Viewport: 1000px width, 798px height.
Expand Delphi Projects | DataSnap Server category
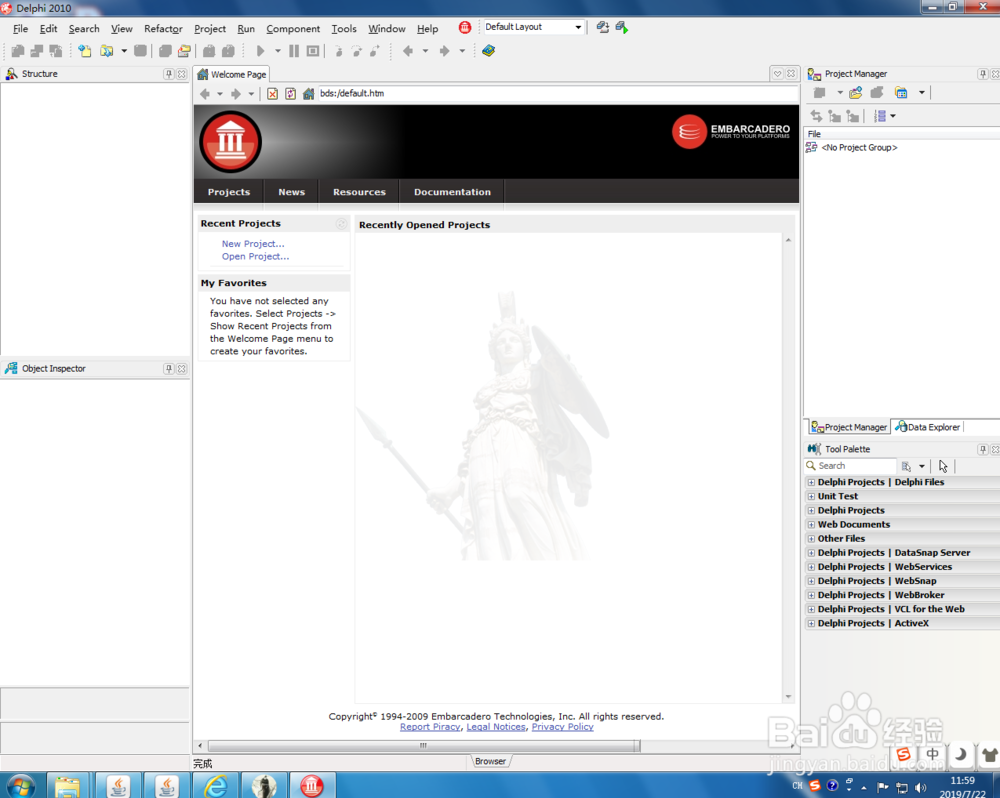coord(811,553)
